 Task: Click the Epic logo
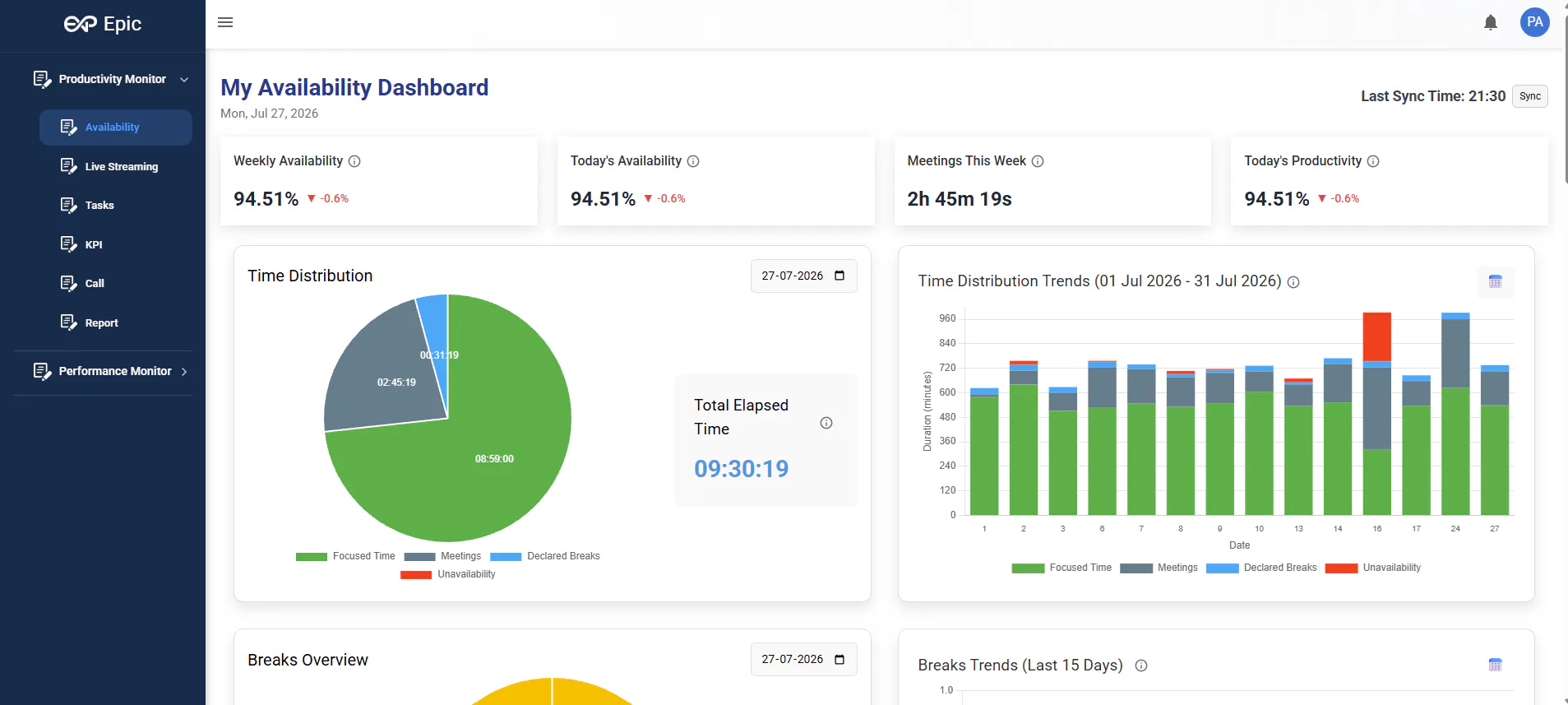click(x=103, y=24)
